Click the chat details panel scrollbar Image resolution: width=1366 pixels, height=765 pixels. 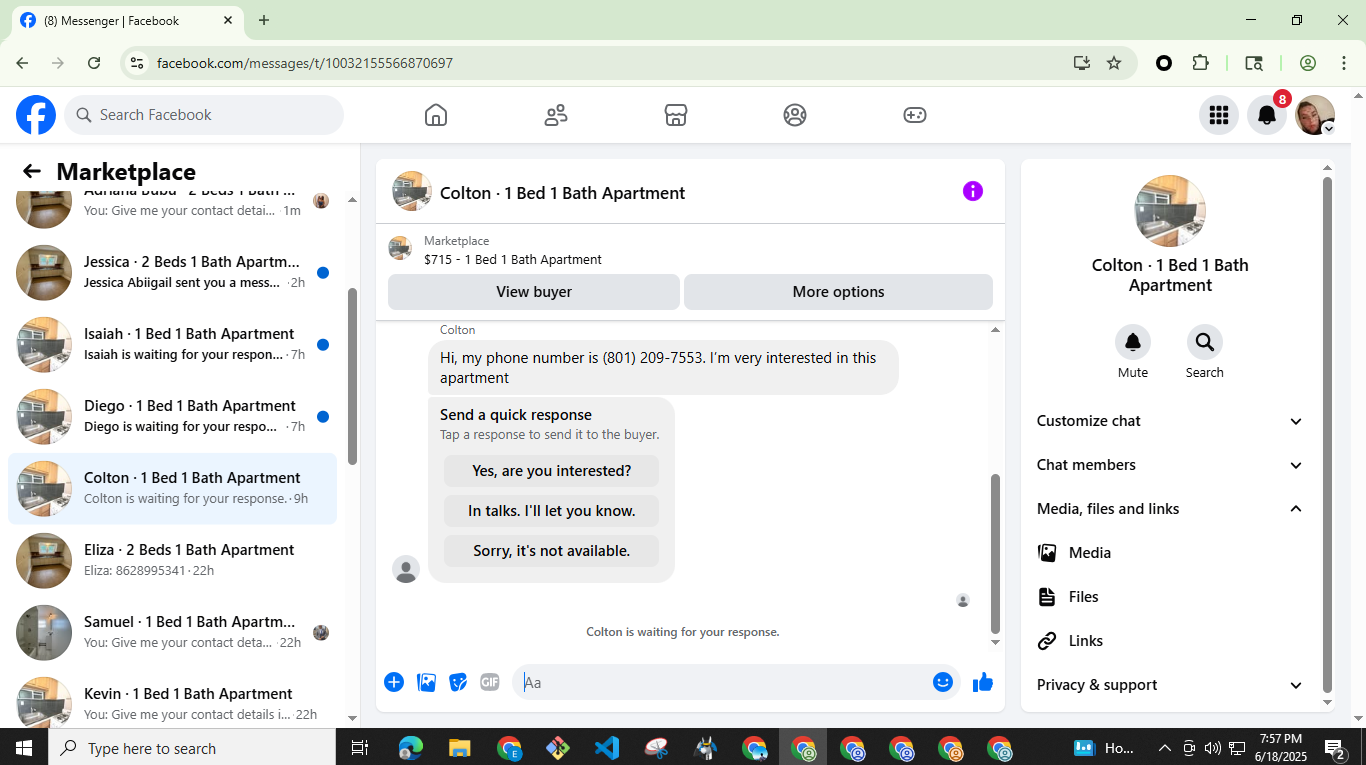point(1327,435)
